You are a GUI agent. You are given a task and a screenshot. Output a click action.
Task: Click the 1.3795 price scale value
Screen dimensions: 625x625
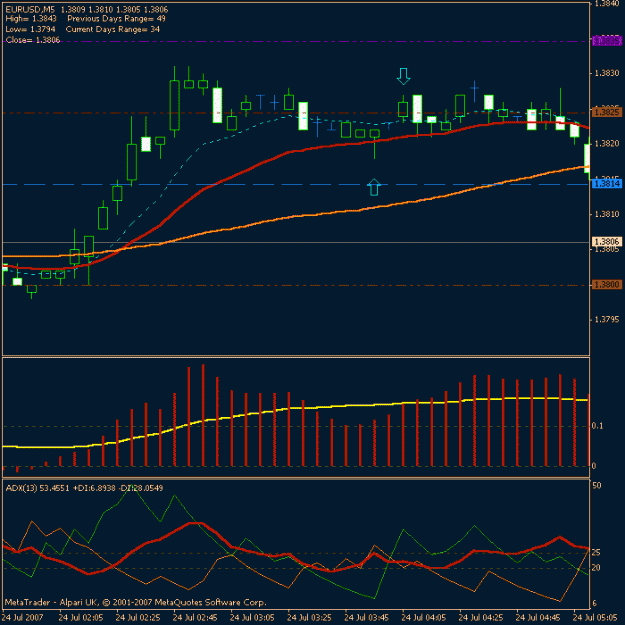click(607, 320)
